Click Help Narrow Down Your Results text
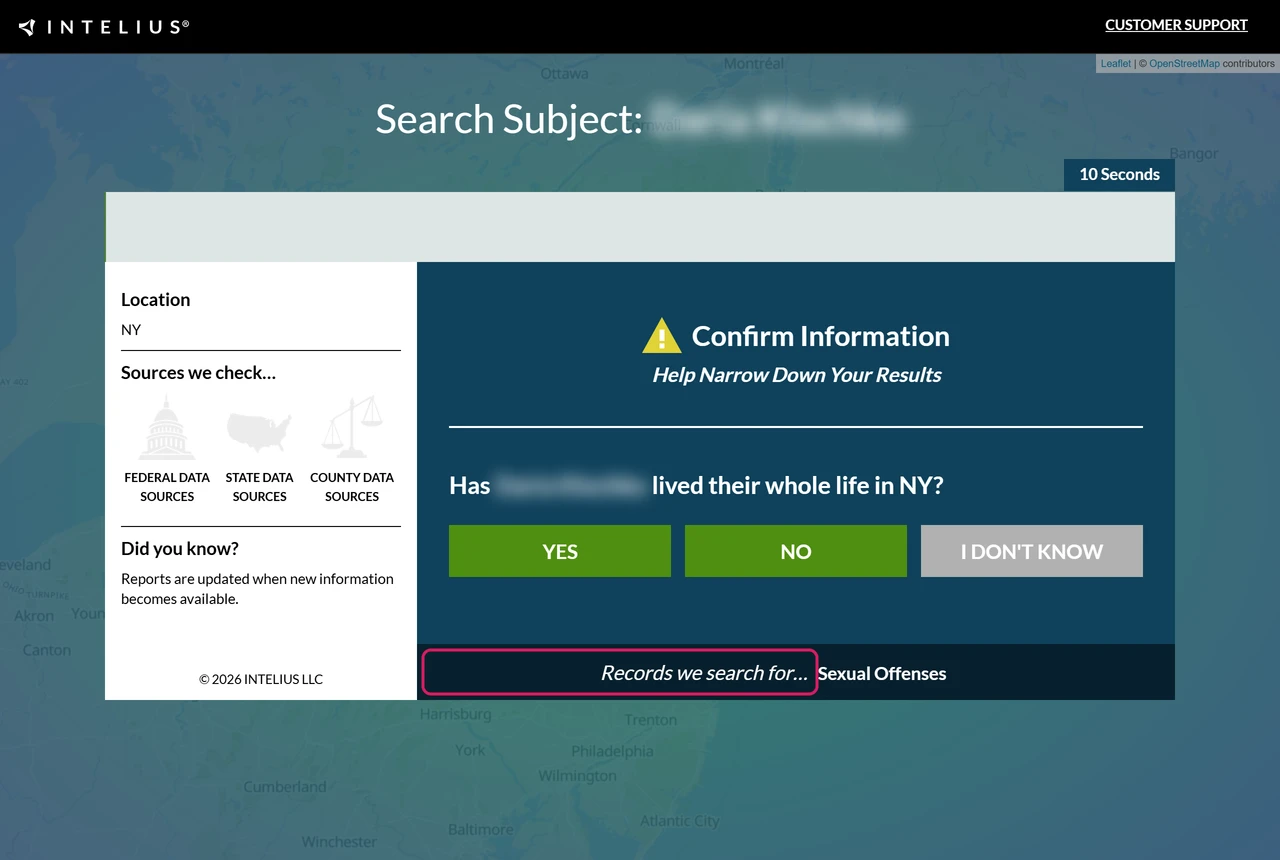This screenshot has width=1280, height=860. pos(797,375)
